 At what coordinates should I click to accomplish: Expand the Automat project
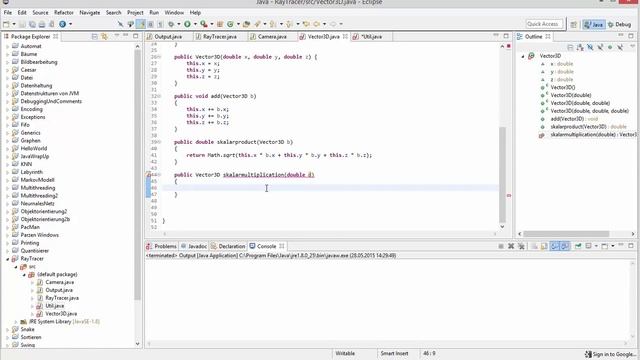(x=7, y=46)
